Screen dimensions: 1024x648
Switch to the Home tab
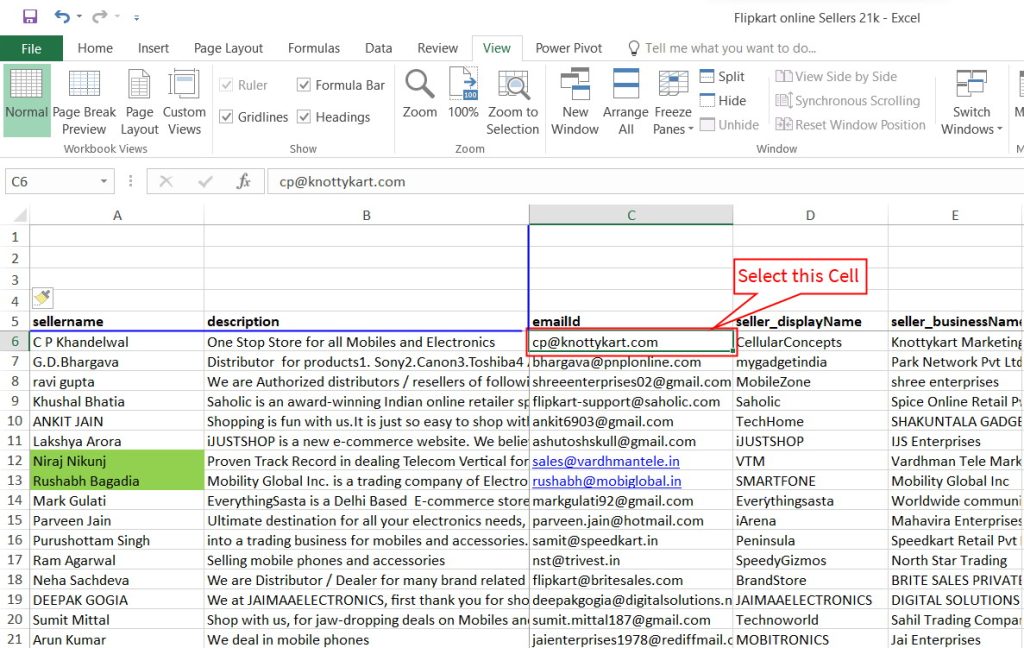point(95,48)
